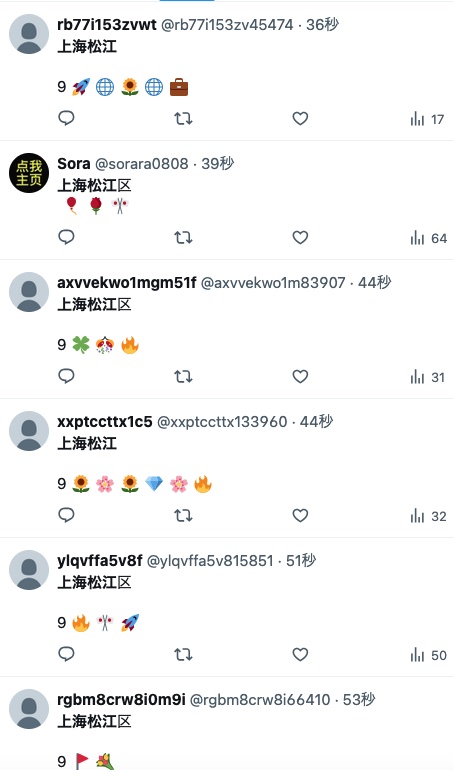
Task: Retweet Sora's post
Action: (x=183, y=238)
